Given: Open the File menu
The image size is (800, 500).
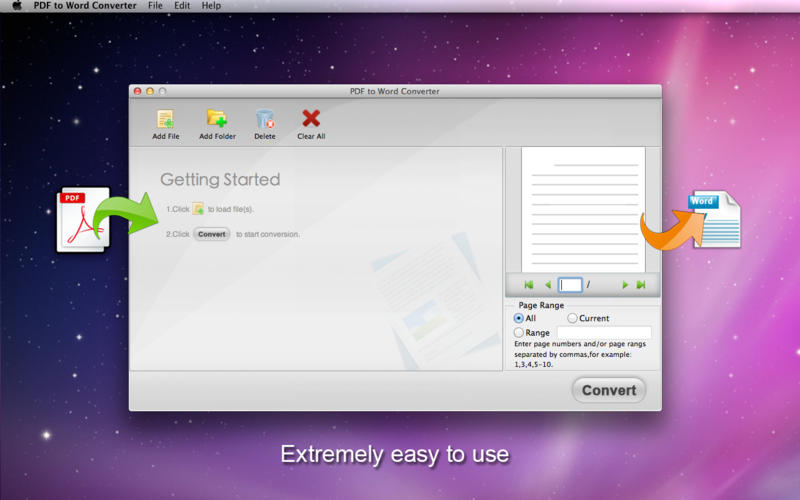Looking at the screenshot, I should 155,6.
